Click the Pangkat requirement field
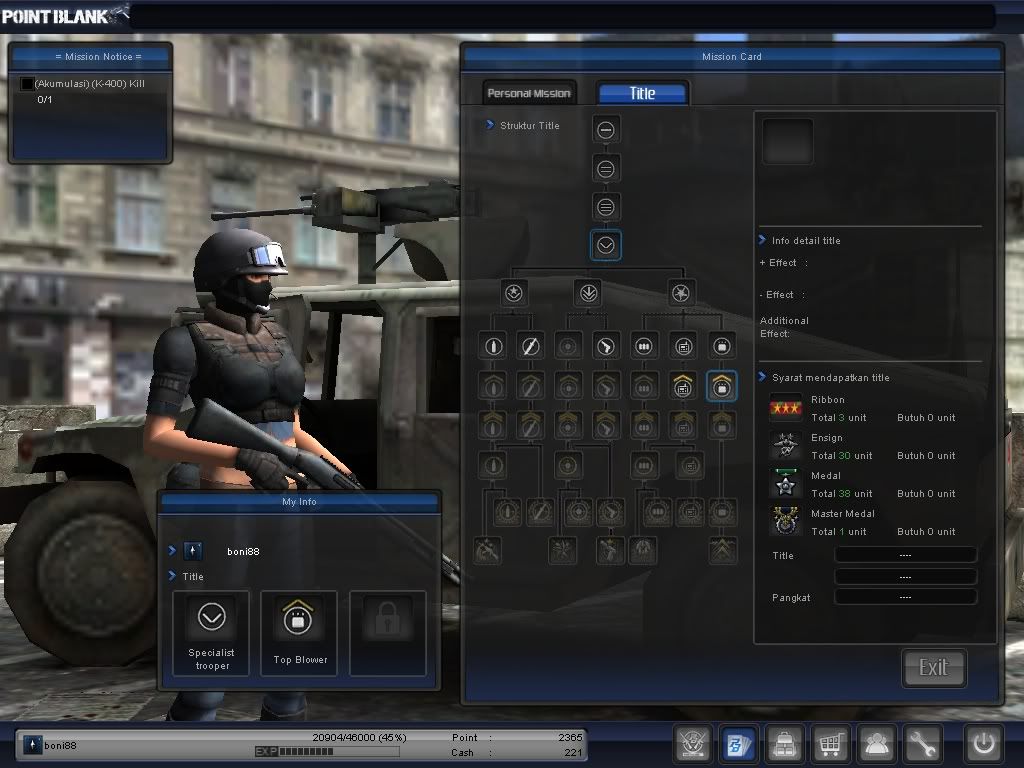1024x768 pixels. (x=905, y=597)
